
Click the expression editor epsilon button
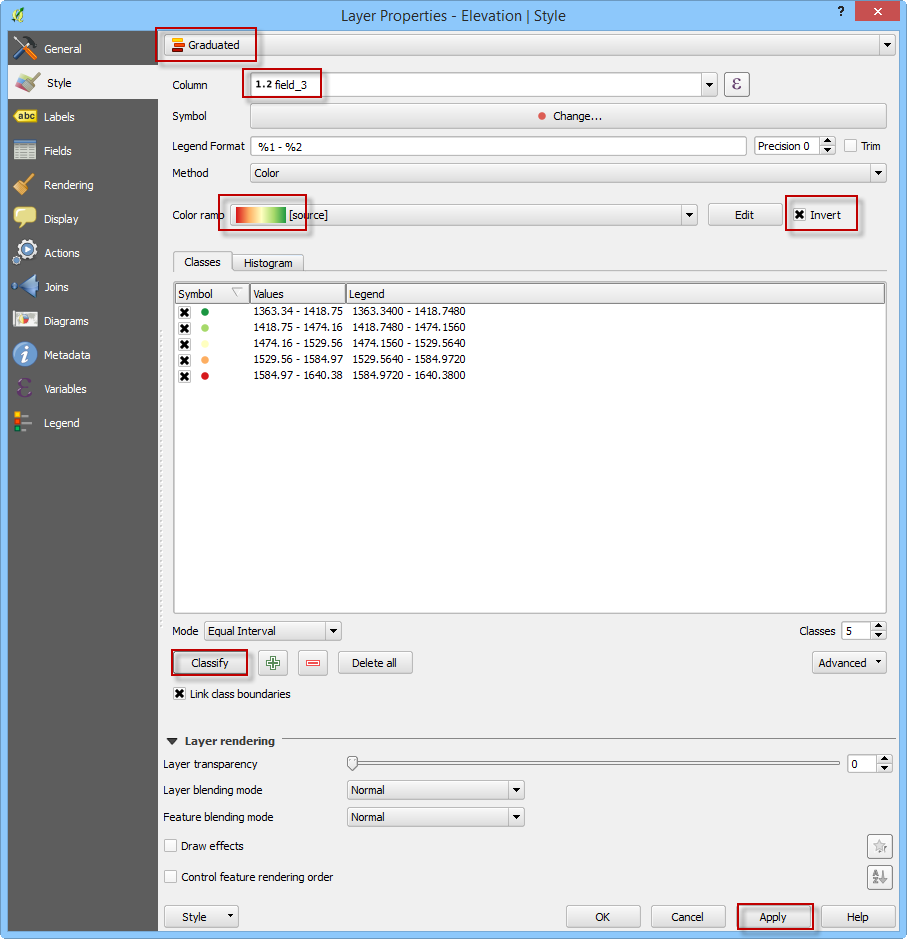[x=736, y=85]
